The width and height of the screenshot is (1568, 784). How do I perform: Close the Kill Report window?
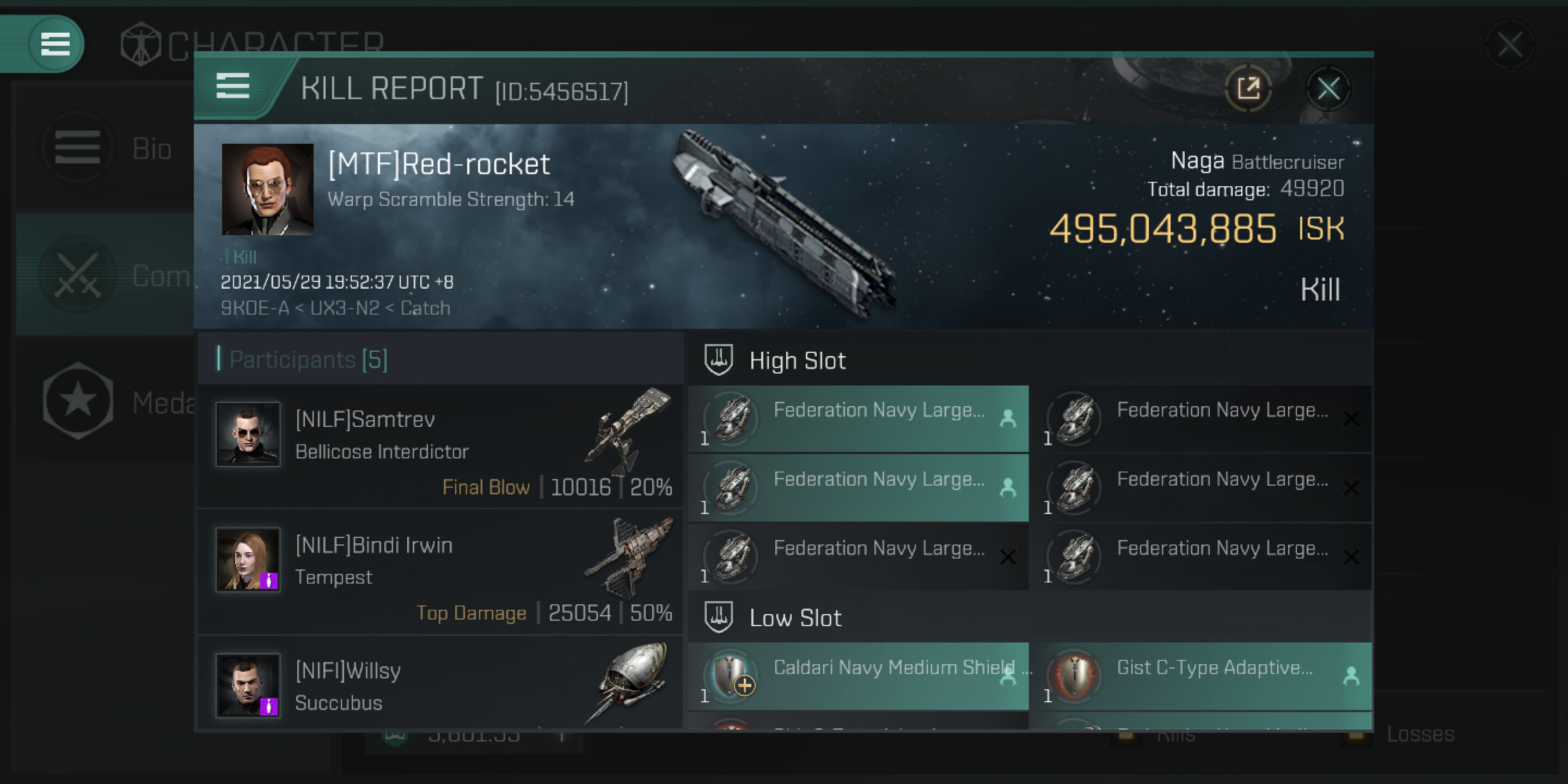1327,89
